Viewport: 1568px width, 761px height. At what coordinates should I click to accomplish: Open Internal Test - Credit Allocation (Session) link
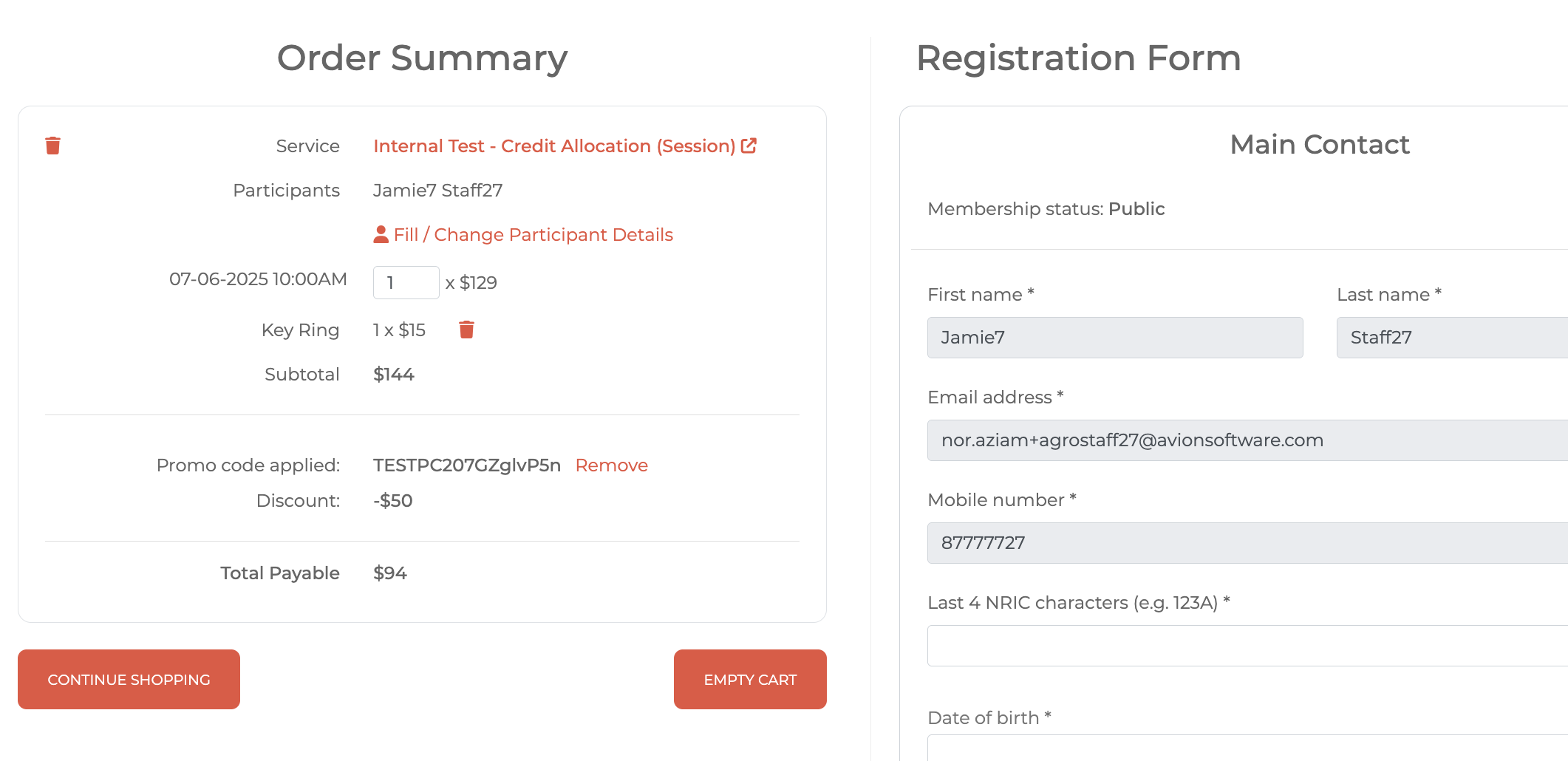[x=554, y=146]
